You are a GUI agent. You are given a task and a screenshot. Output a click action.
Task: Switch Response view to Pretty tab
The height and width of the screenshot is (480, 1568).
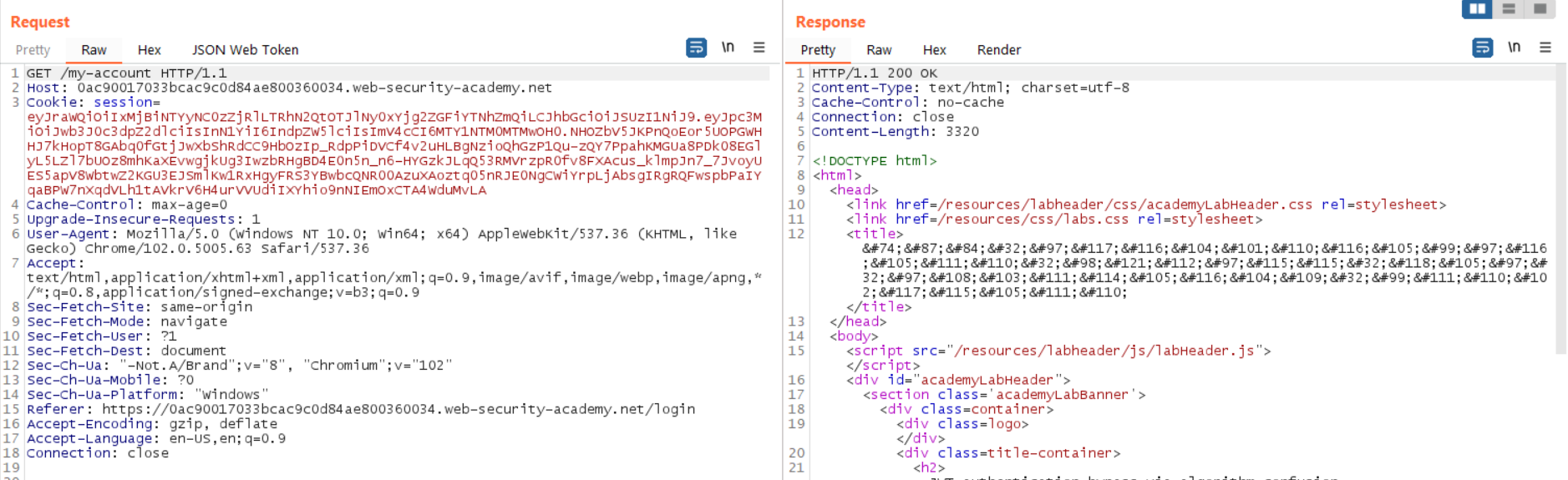pos(818,50)
